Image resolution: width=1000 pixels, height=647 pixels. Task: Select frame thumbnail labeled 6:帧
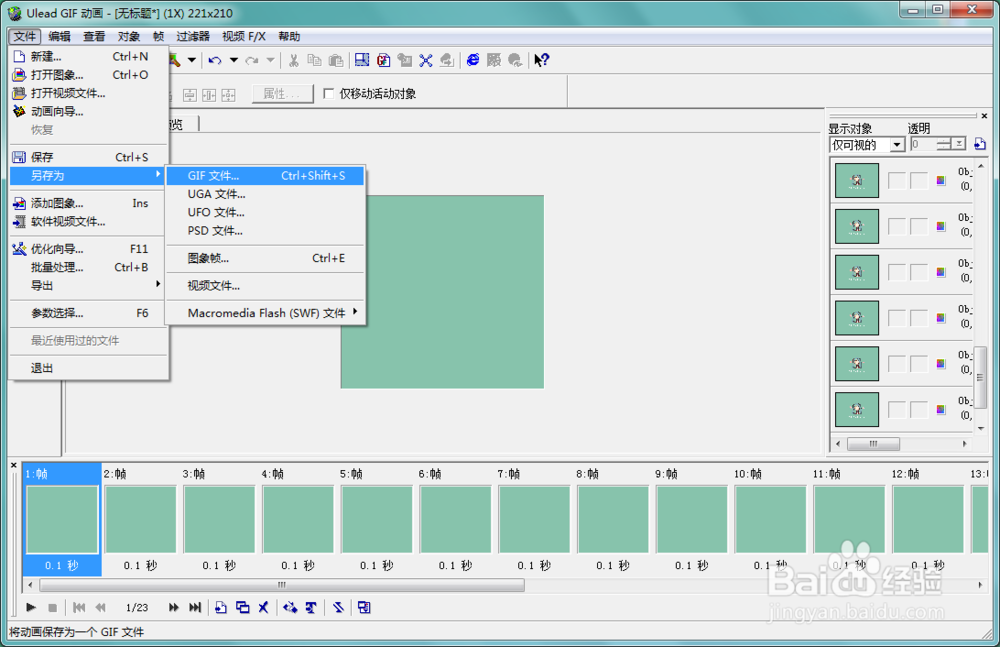[455, 519]
